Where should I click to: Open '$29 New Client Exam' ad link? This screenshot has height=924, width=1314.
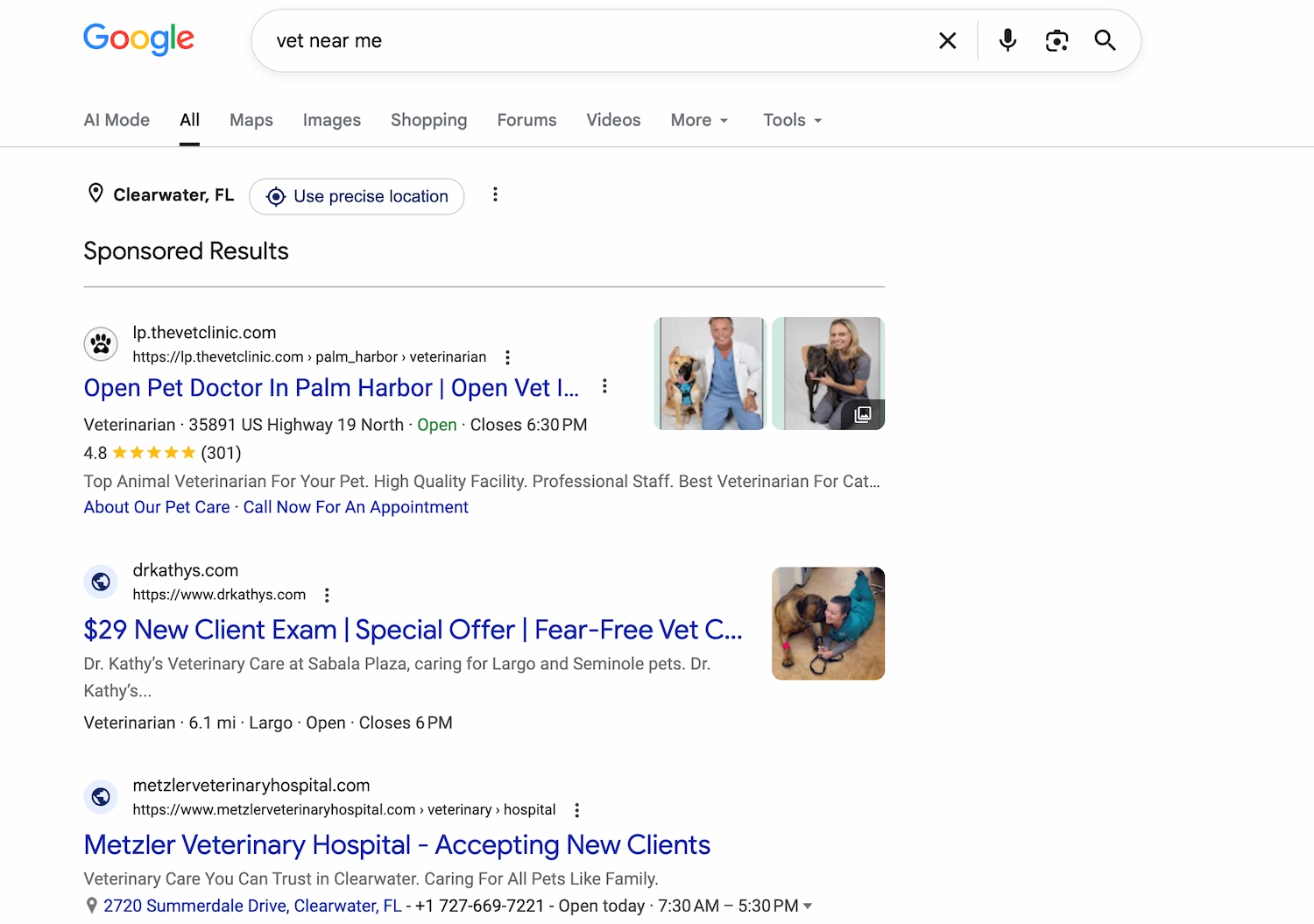coord(413,630)
